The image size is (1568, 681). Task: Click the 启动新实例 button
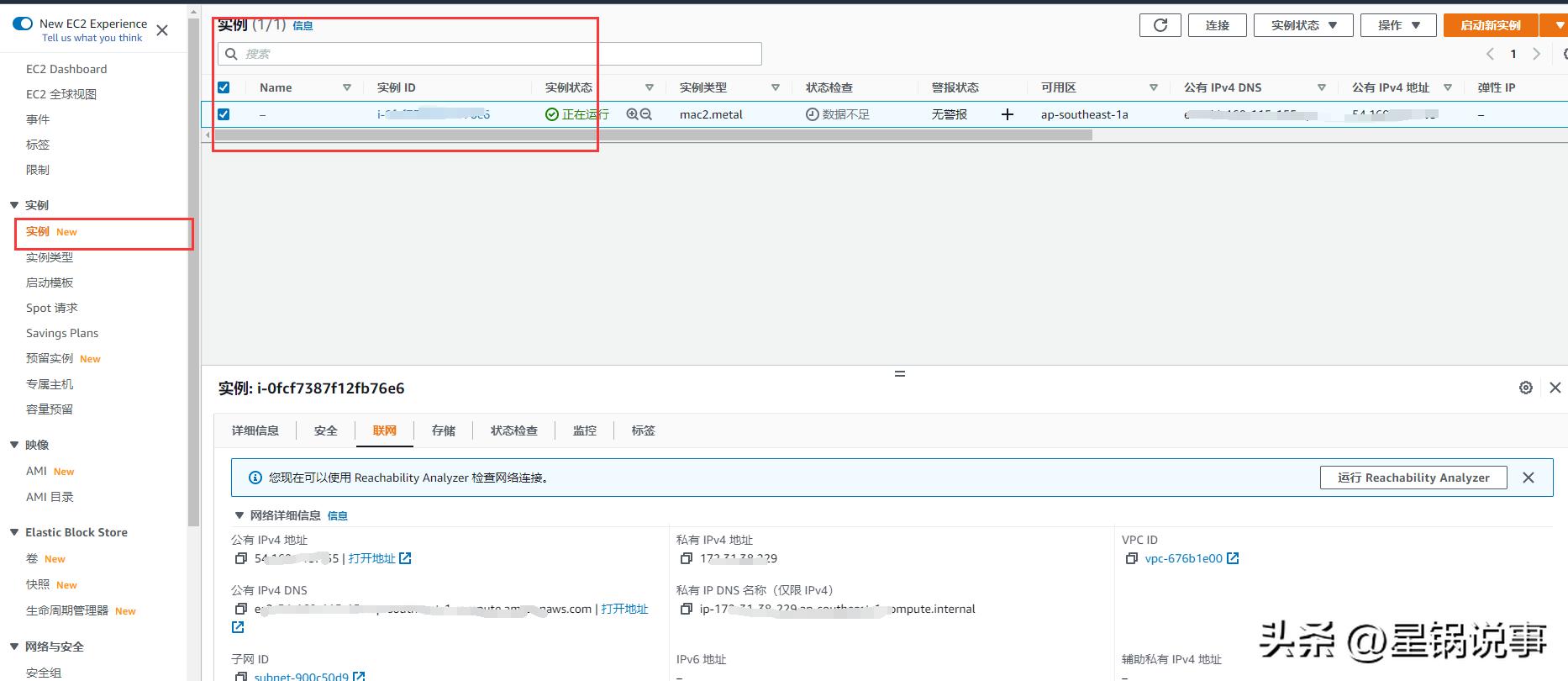pos(1491,25)
